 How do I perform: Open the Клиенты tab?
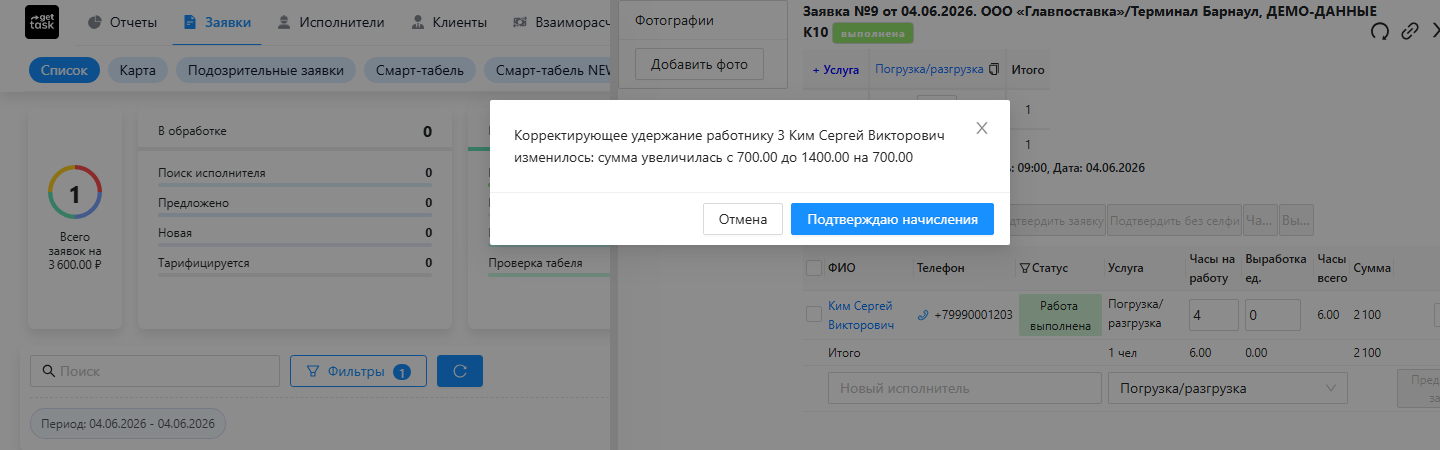449,22
